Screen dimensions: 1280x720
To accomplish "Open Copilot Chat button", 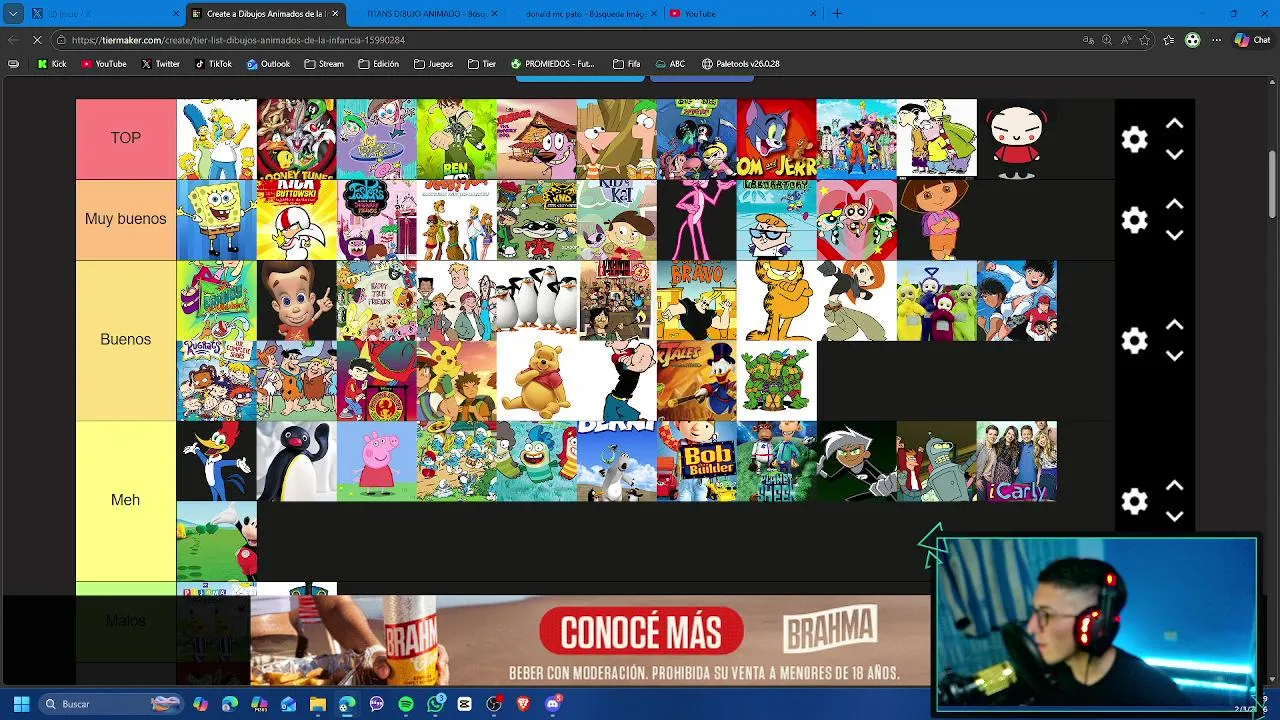I will (x=1253, y=40).
